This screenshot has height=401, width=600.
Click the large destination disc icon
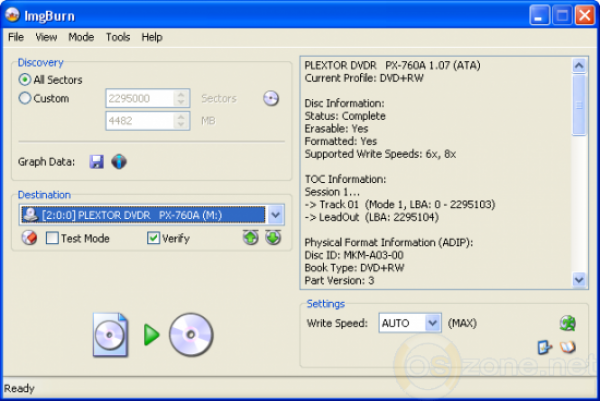pos(191,335)
